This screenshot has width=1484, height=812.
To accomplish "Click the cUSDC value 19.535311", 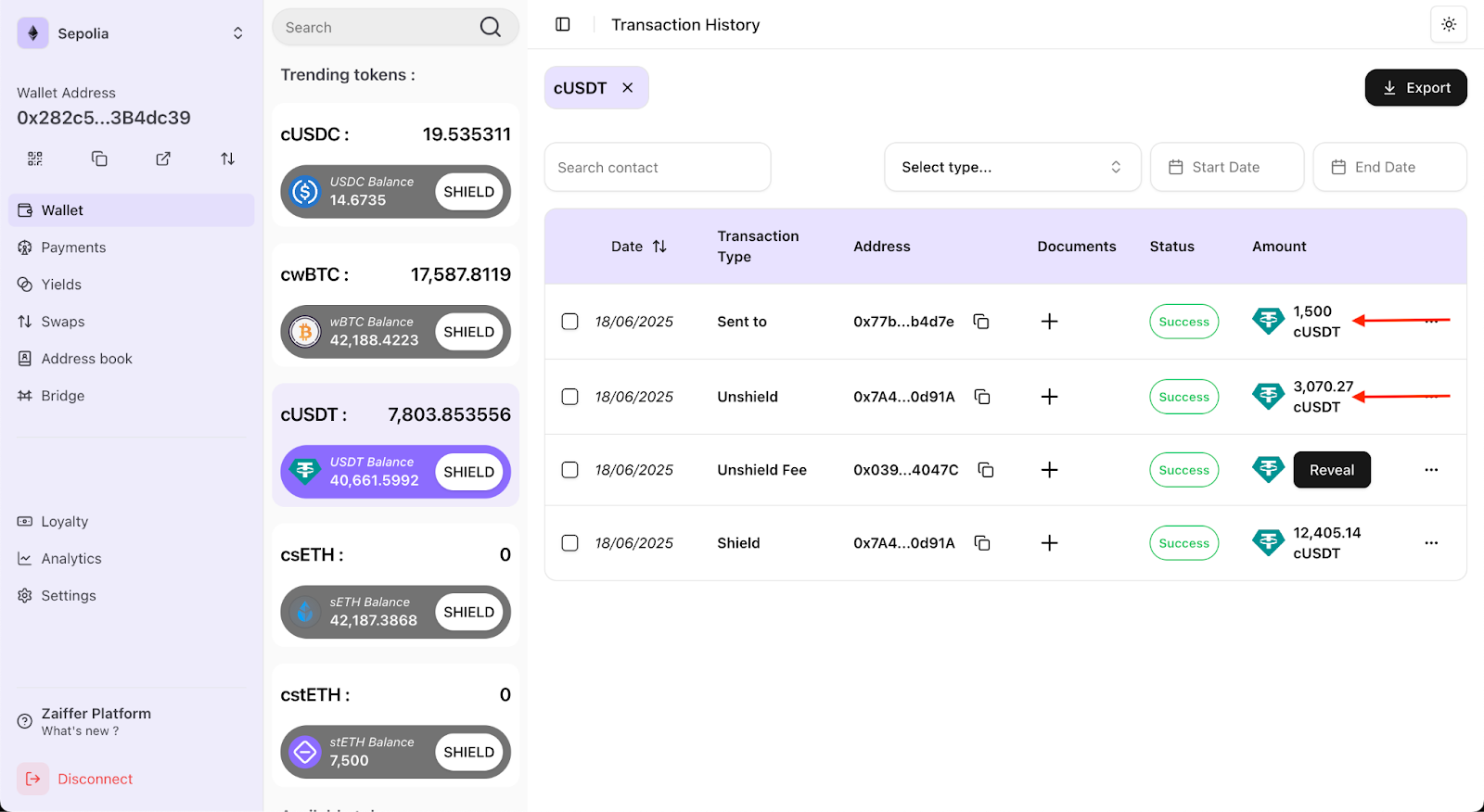I will tap(467, 134).
